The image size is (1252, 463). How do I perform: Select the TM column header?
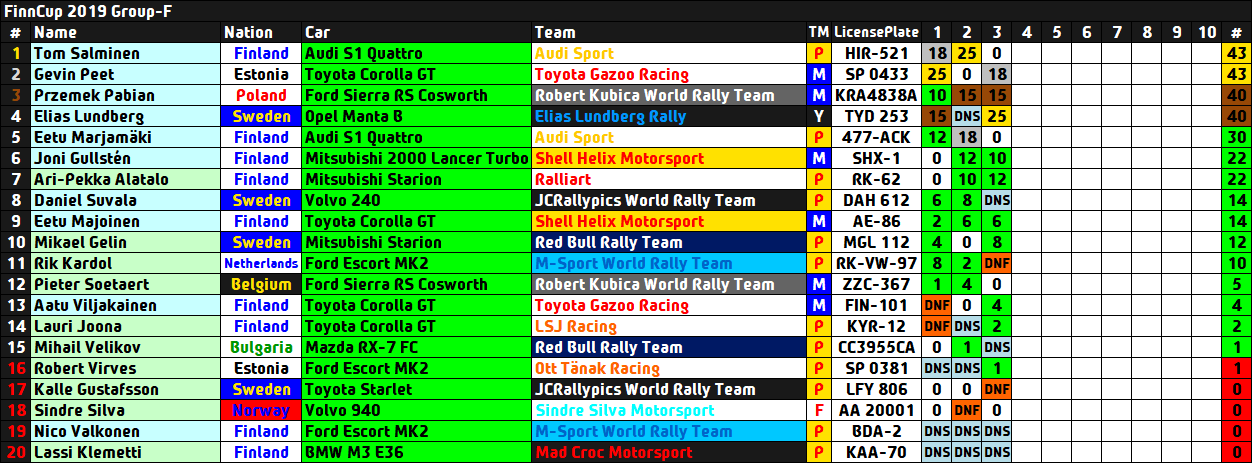point(819,32)
